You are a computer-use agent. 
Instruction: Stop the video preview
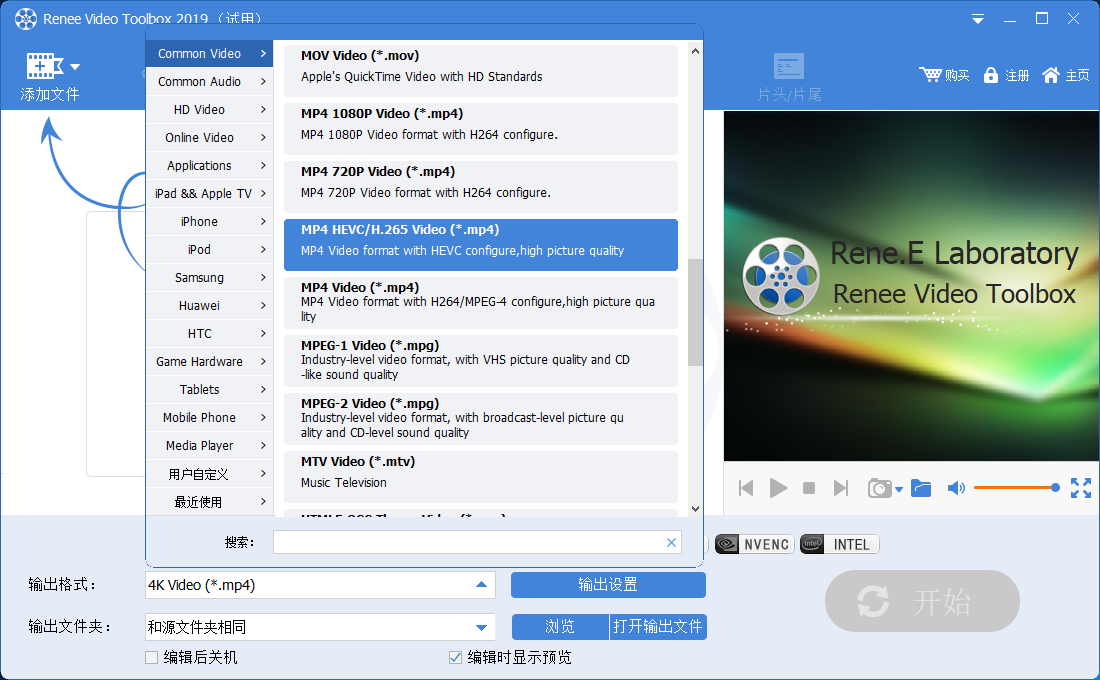[x=809, y=488]
